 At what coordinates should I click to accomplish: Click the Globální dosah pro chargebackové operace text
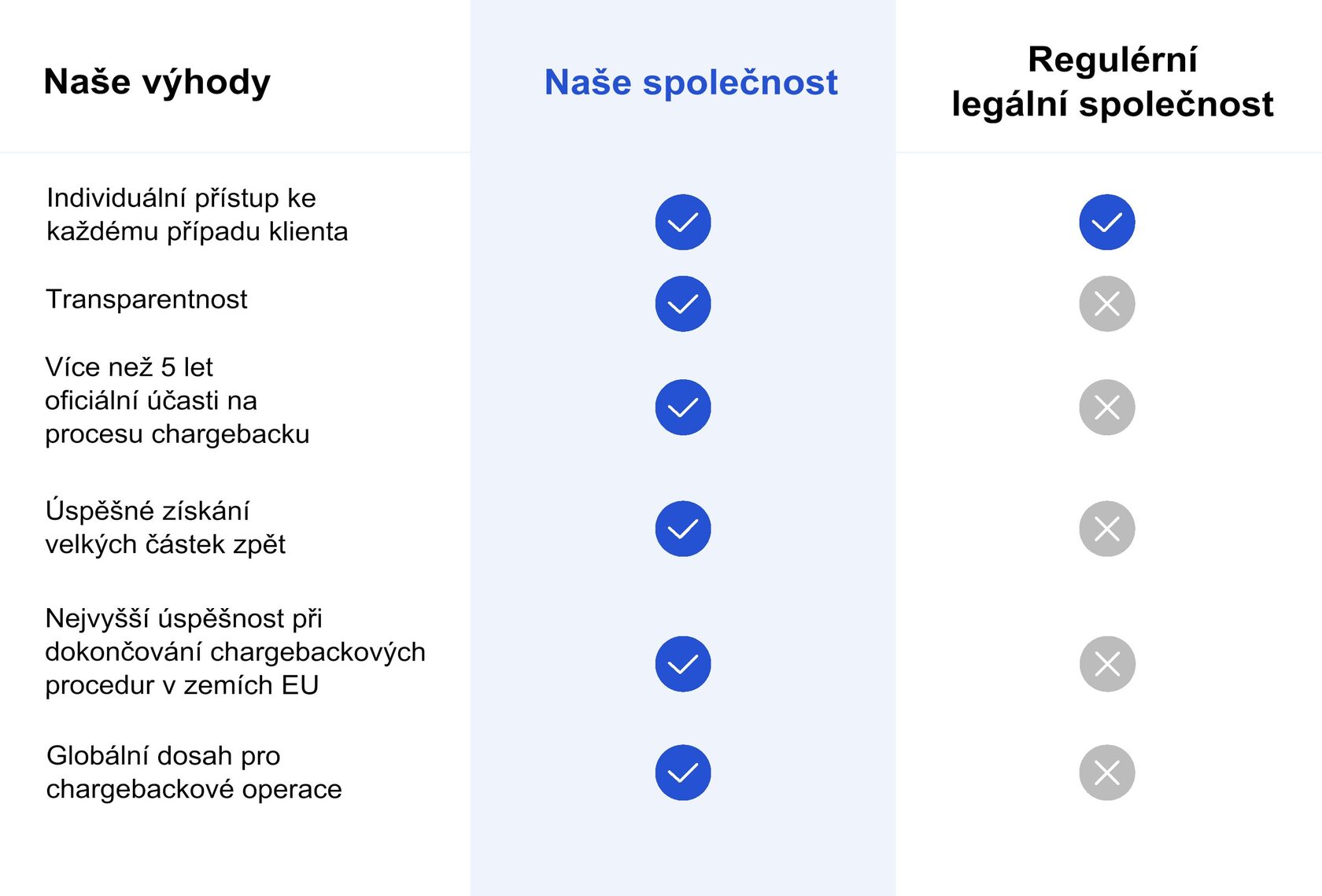pos(194,772)
